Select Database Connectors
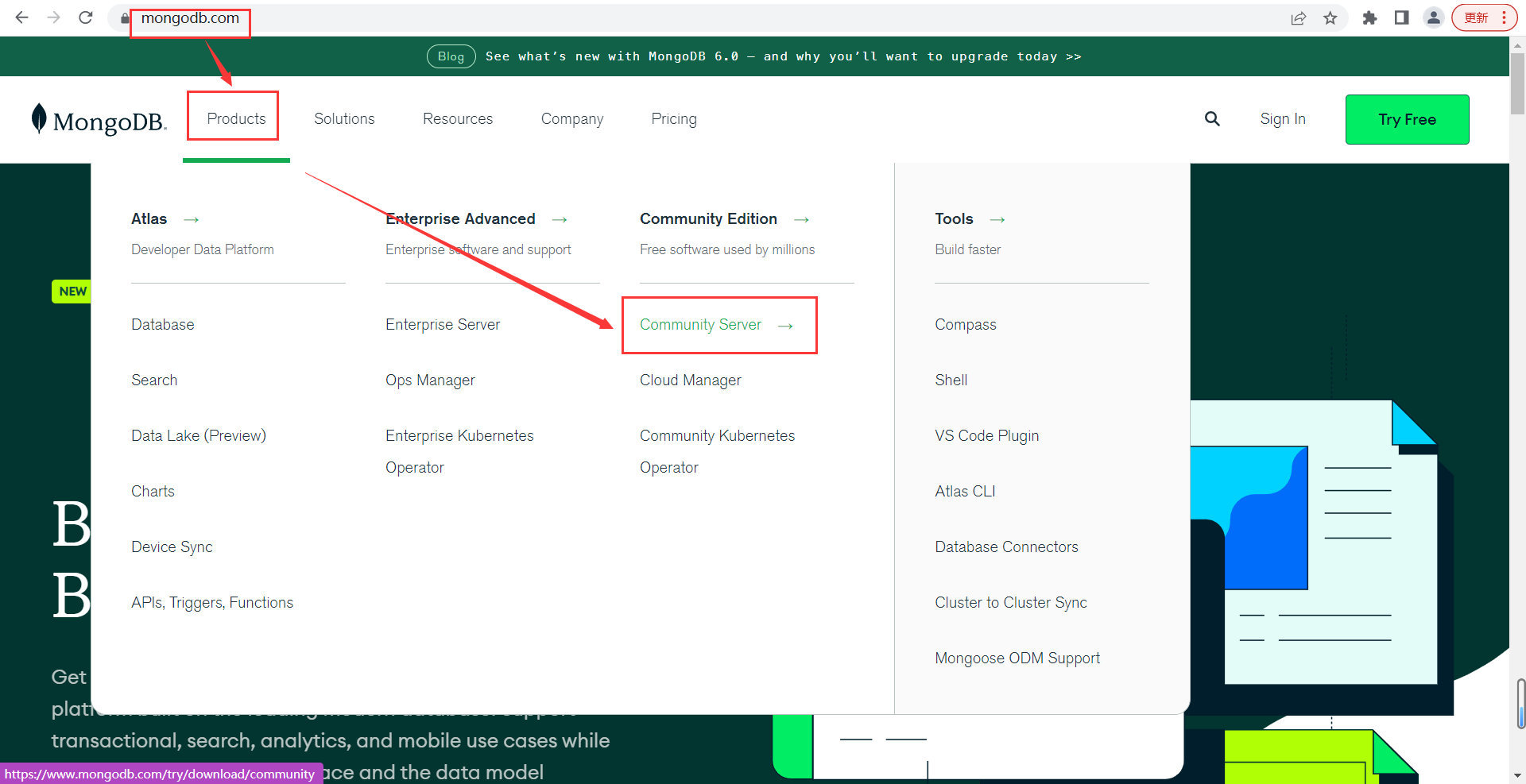 point(1006,546)
